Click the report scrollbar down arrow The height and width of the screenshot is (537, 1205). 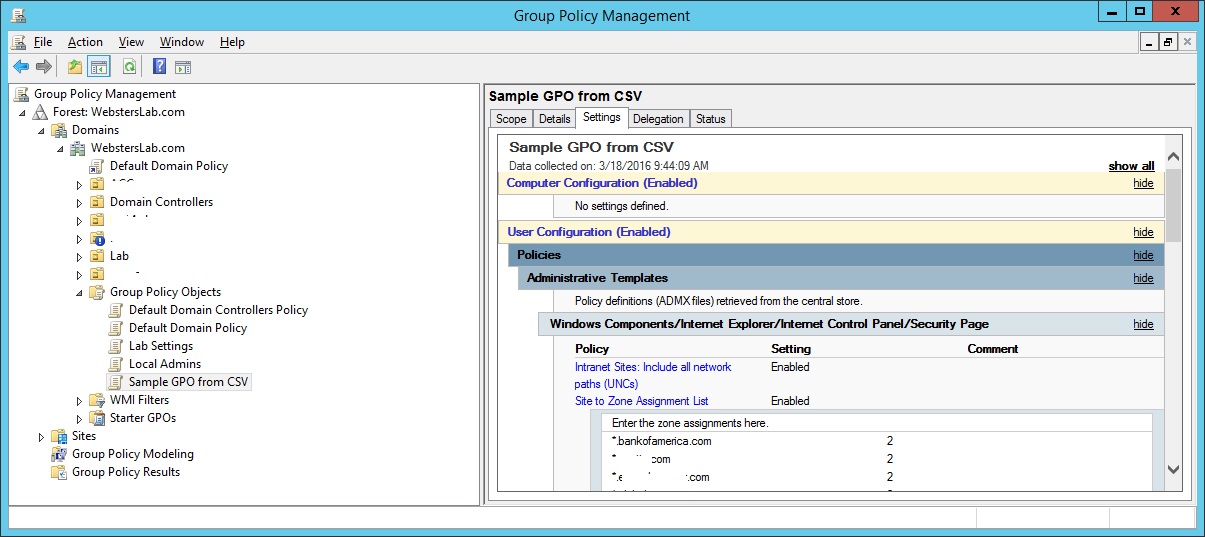click(x=1173, y=469)
